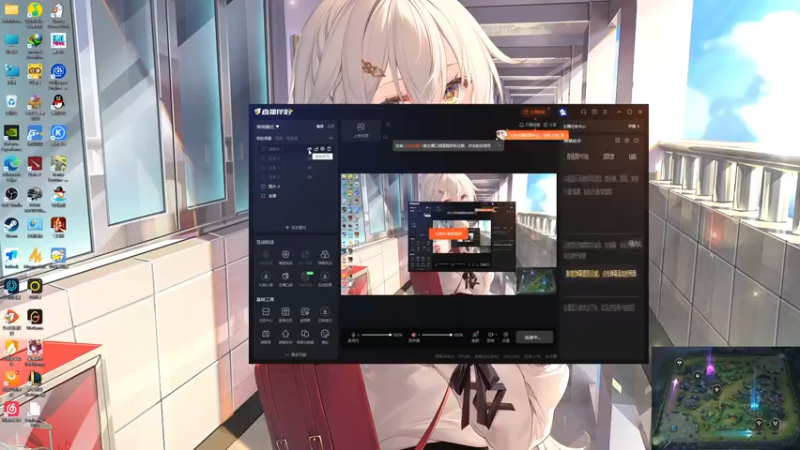The height and width of the screenshot is (450, 800).
Task: Switch to the last tab of the assistant panel
Action: coord(633,157)
